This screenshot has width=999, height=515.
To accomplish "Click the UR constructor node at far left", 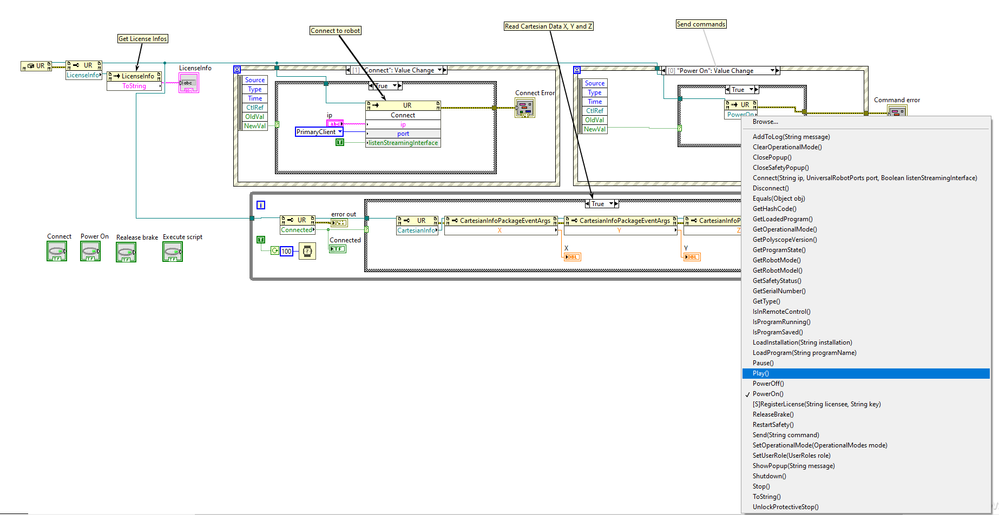I will pos(36,65).
